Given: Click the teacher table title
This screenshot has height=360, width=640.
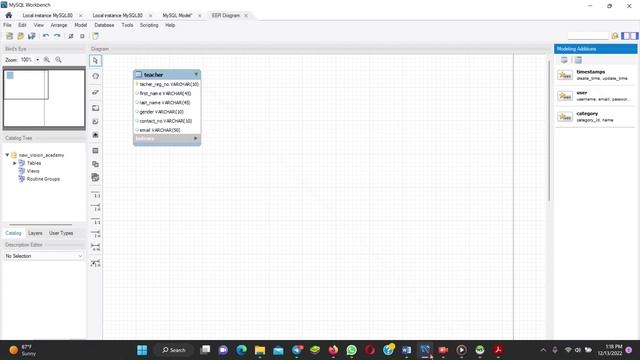Looking at the screenshot, I should pyautogui.click(x=153, y=75).
